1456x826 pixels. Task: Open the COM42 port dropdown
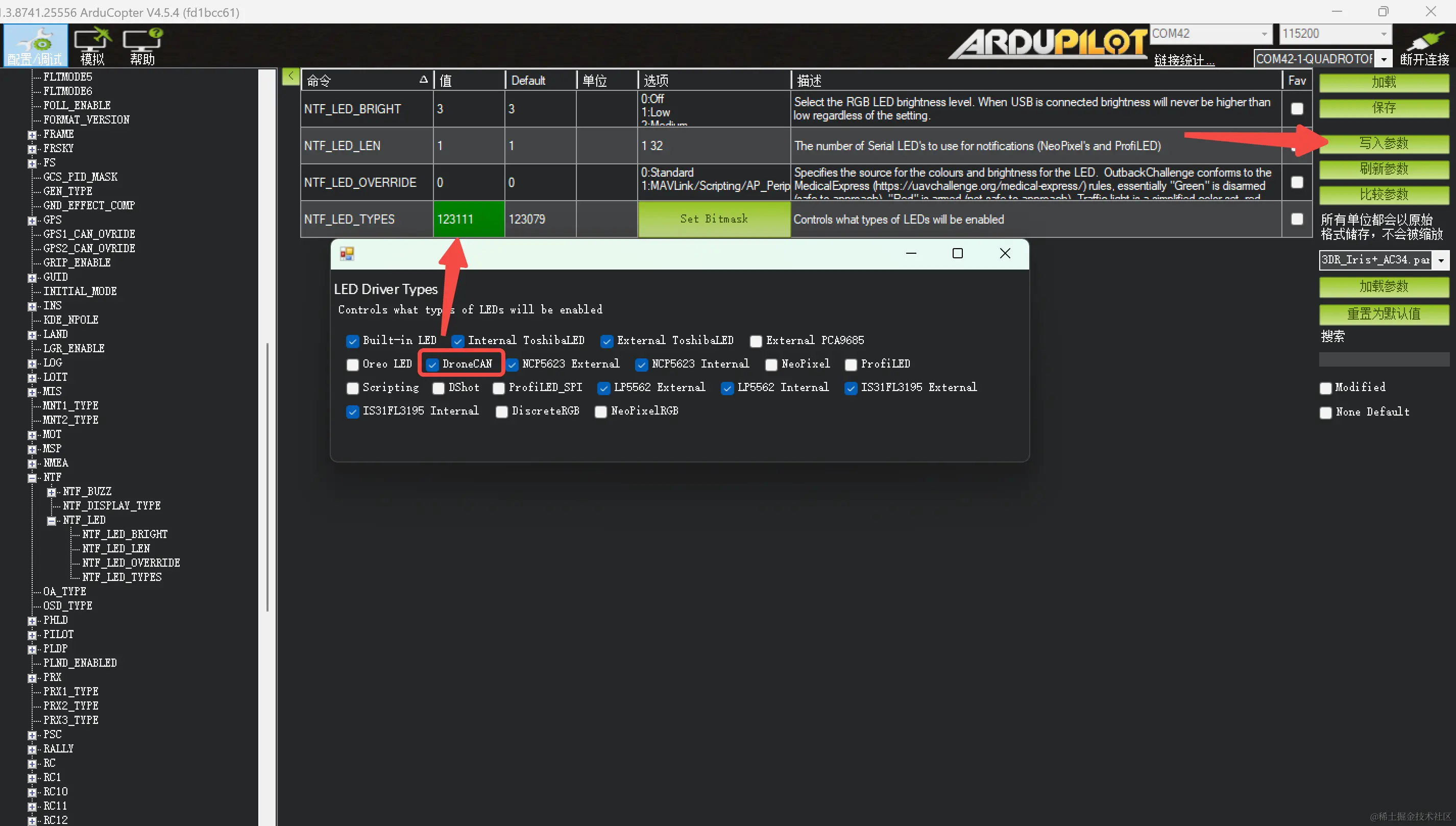coord(1264,34)
